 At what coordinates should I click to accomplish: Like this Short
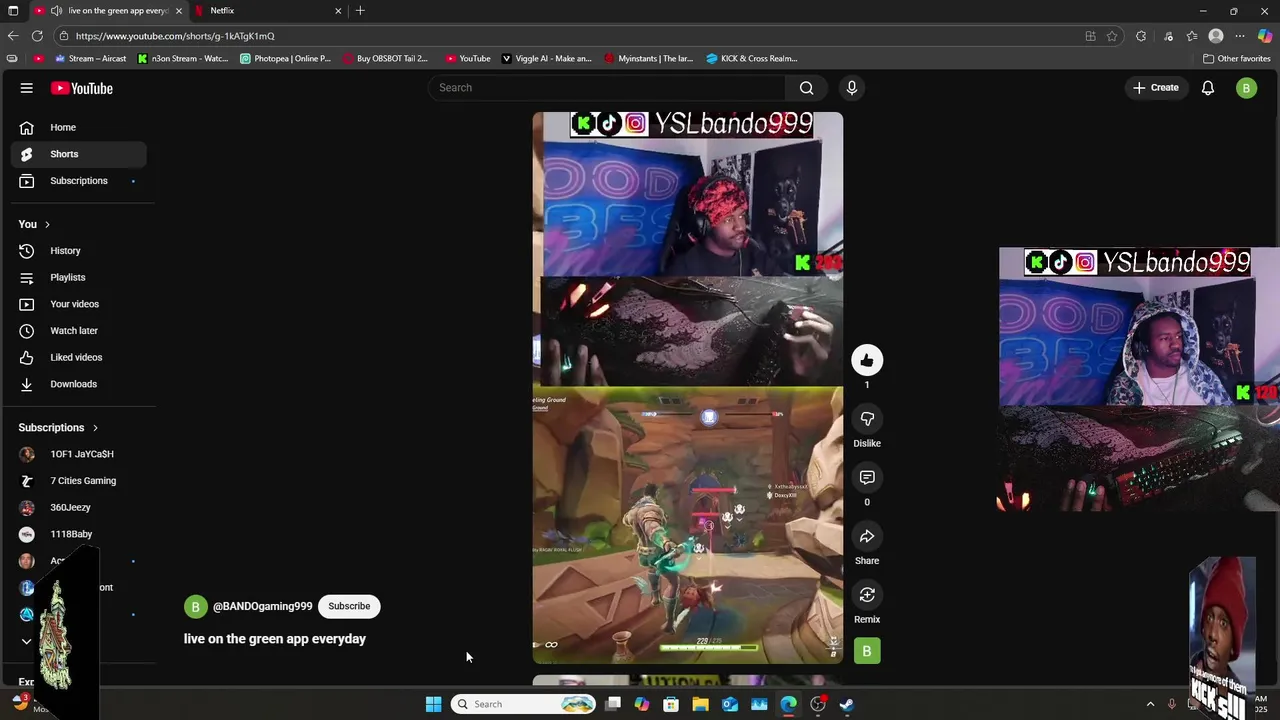(x=867, y=360)
